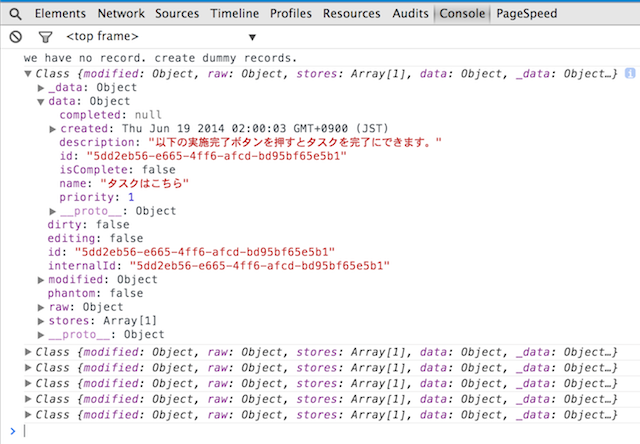Select the Sources tab
This screenshot has height=444, width=640.
177,14
